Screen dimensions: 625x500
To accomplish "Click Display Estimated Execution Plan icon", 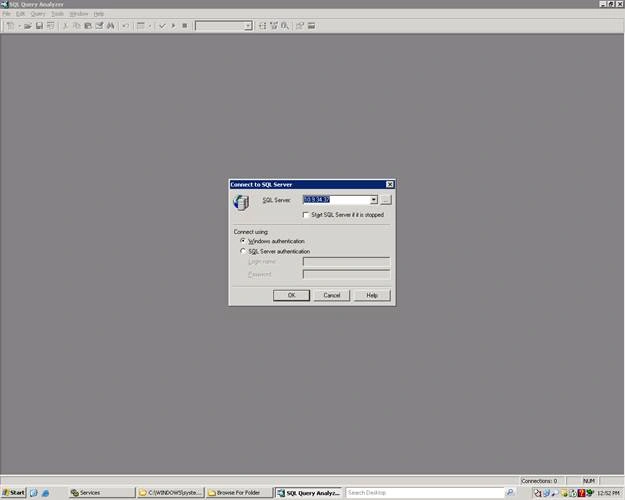I will (x=262, y=26).
